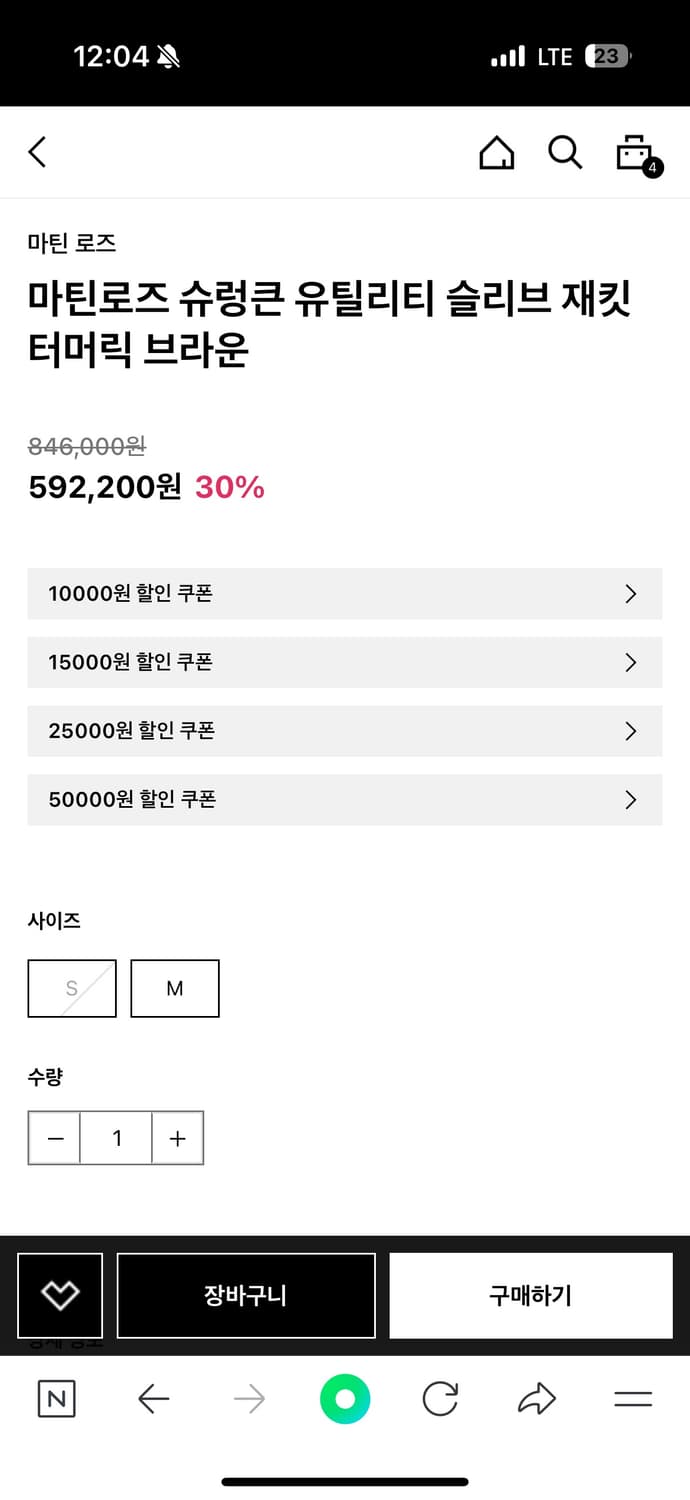690x1500 pixels.
Task: Share this product page via share icon
Action: tap(537, 1399)
